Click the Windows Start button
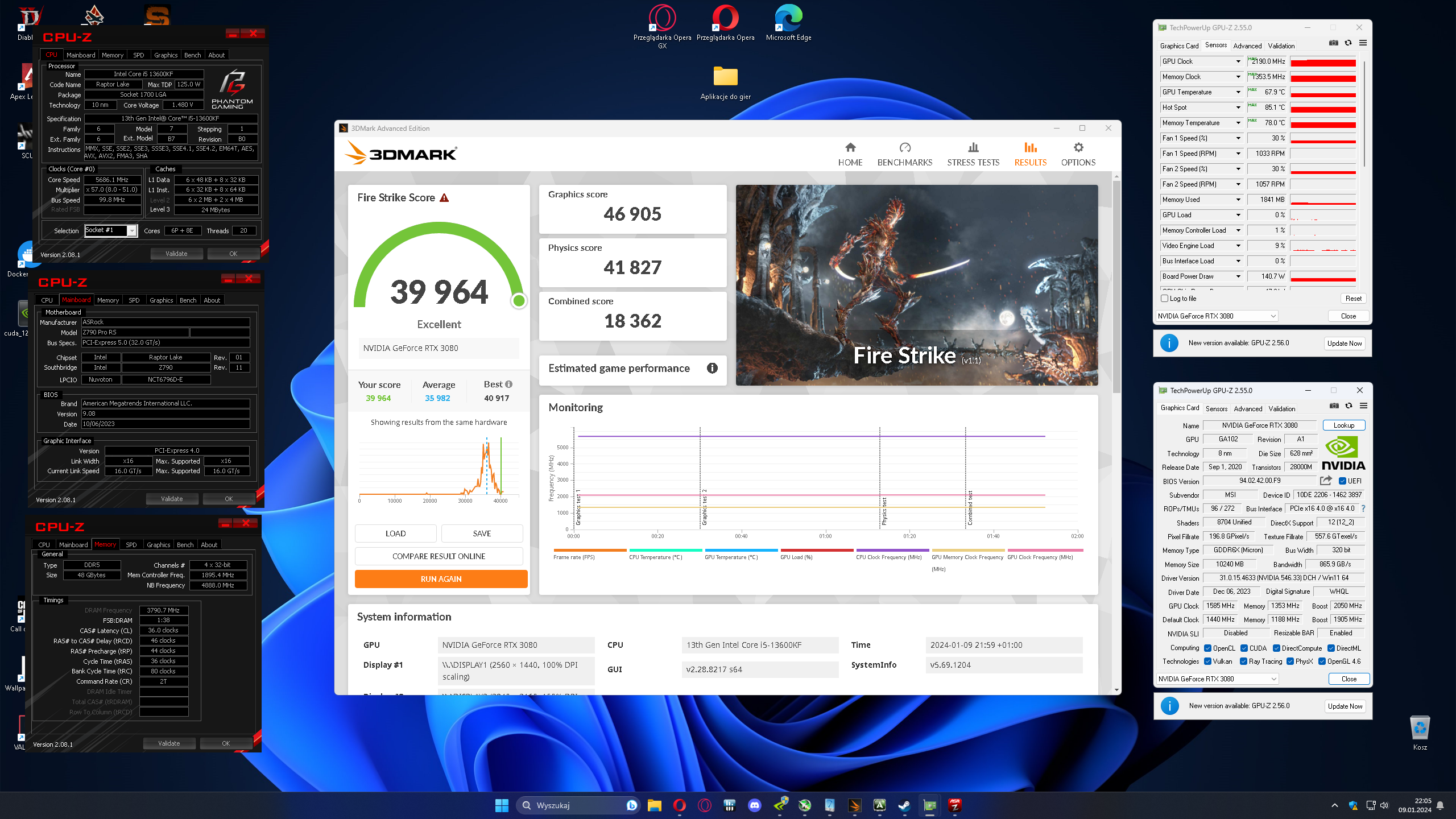The width and height of the screenshot is (1456, 819). click(x=502, y=805)
